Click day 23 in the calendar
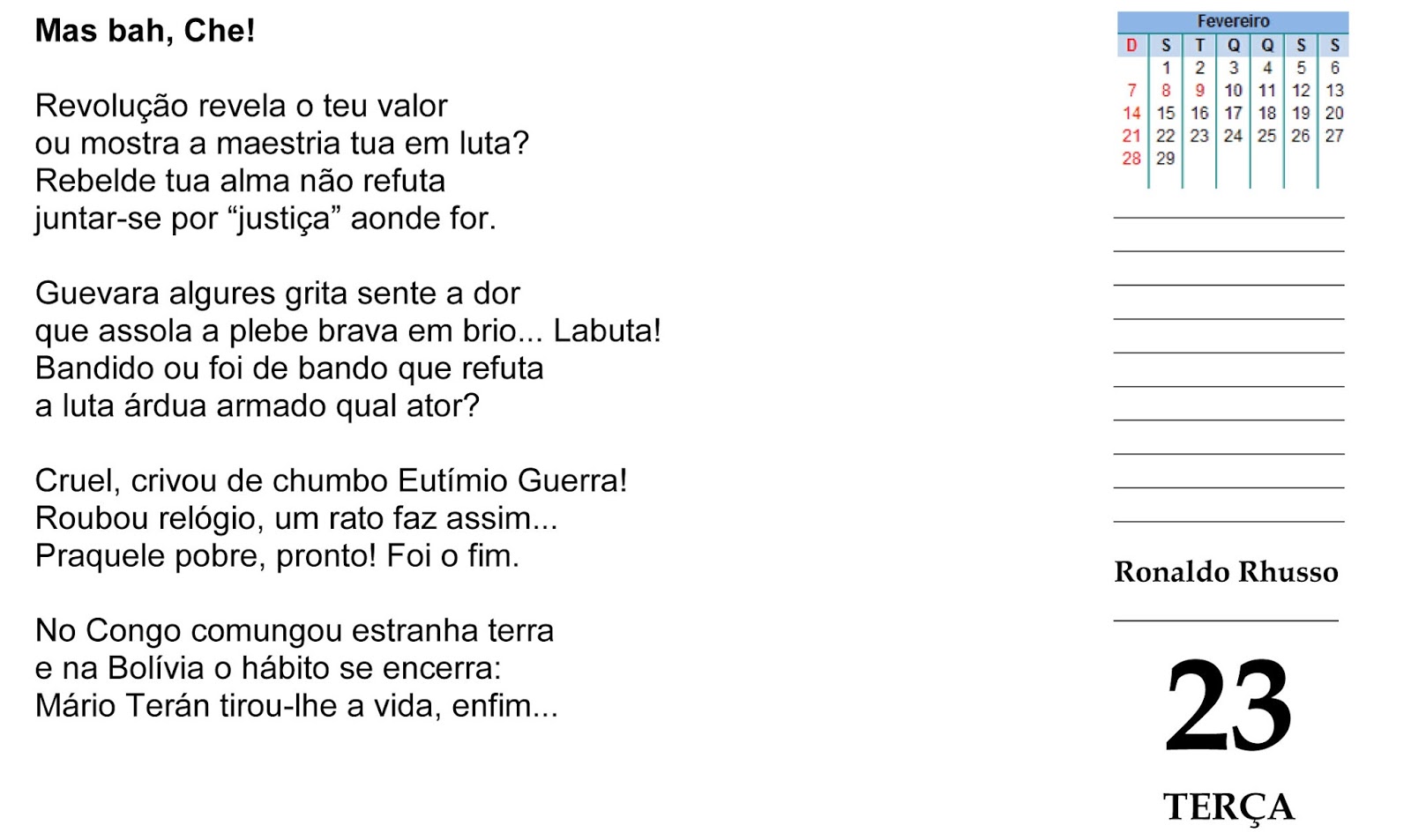Viewport: 1411px width, 840px height. (x=1198, y=136)
